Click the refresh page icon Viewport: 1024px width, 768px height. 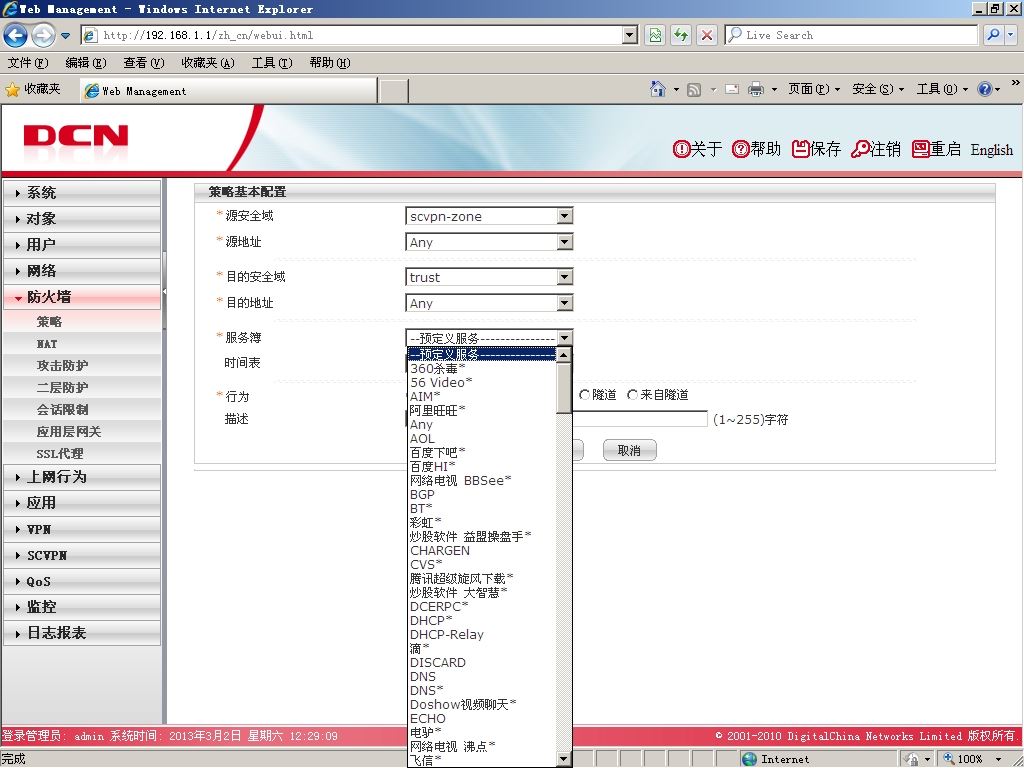[x=681, y=35]
